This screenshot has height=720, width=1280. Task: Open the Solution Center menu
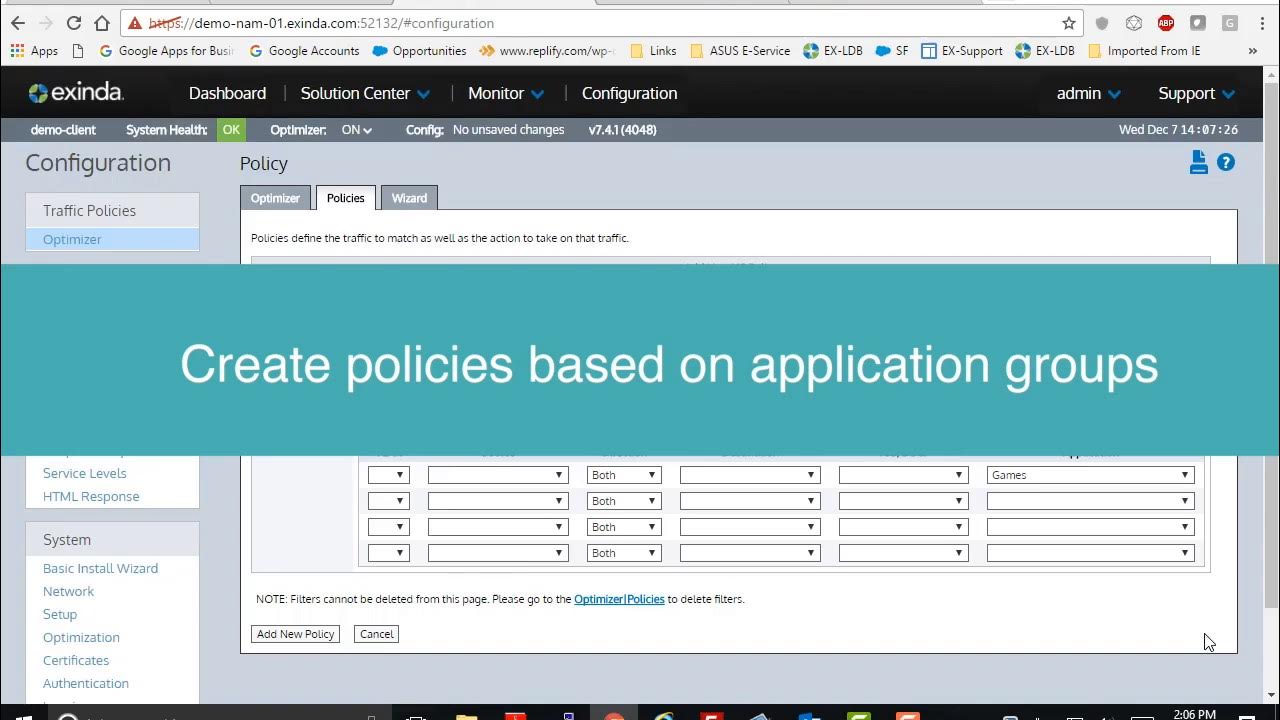pyautogui.click(x=364, y=92)
